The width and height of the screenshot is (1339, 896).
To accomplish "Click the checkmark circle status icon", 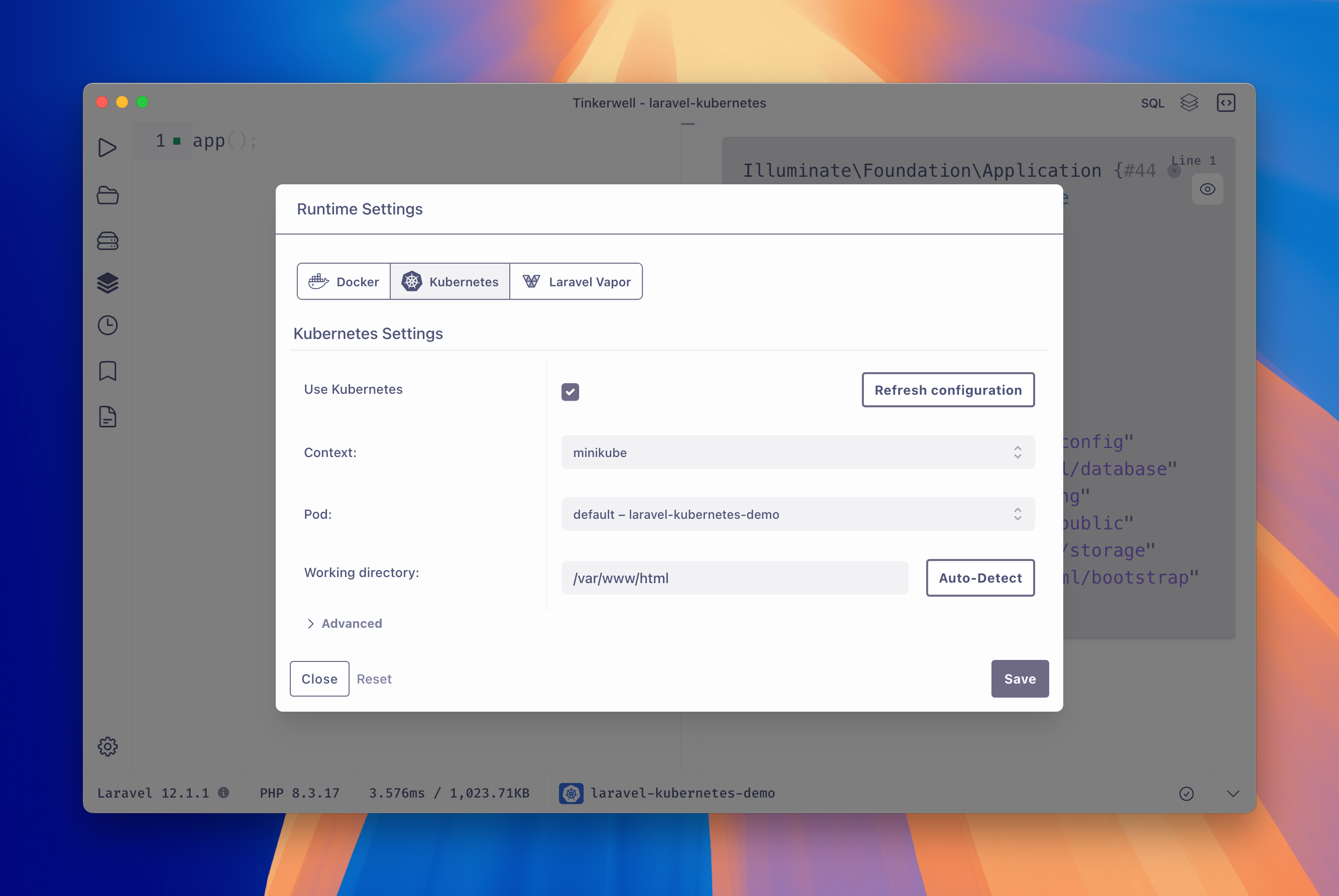I will point(1186,794).
